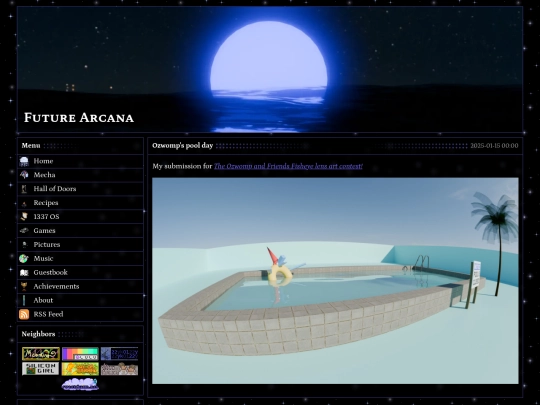Screen dimensions: 540x405
Task: Click the Future Arcana site title
Action: pyautogui.click(x=79, y=117)
